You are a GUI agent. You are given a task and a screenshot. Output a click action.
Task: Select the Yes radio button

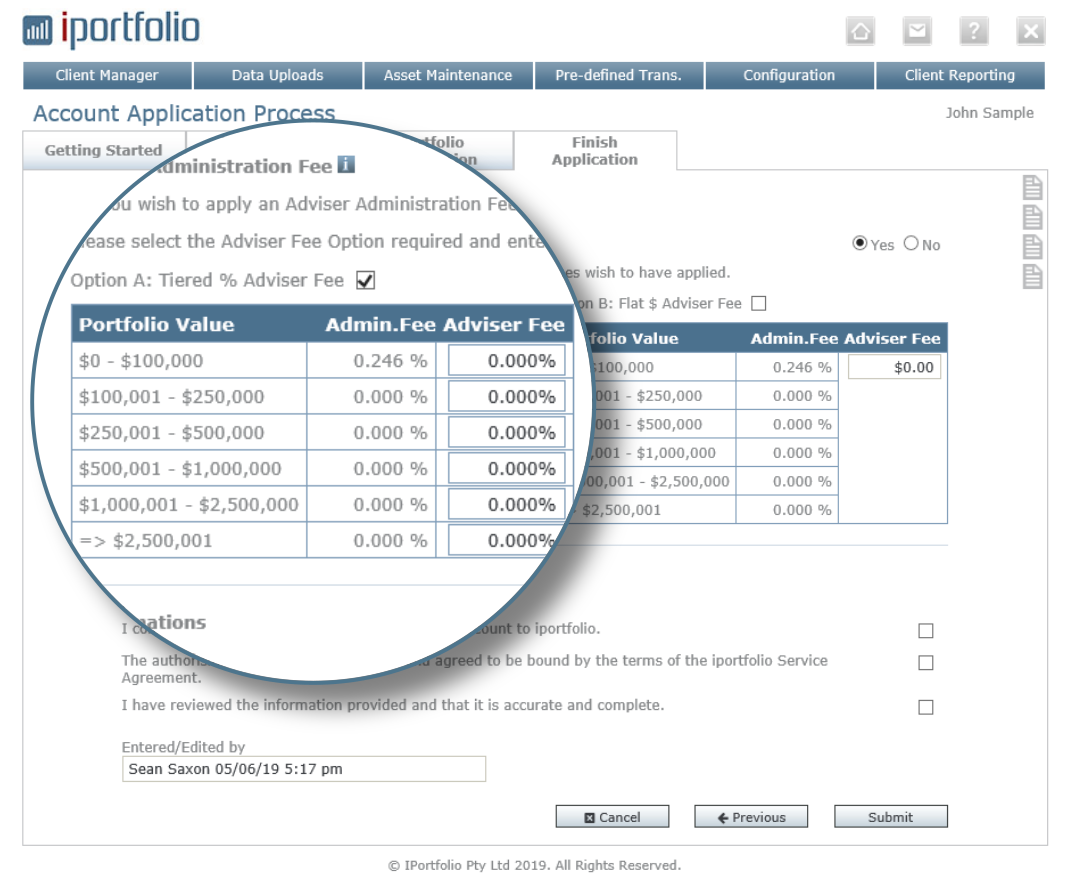[x=859, y=244]
